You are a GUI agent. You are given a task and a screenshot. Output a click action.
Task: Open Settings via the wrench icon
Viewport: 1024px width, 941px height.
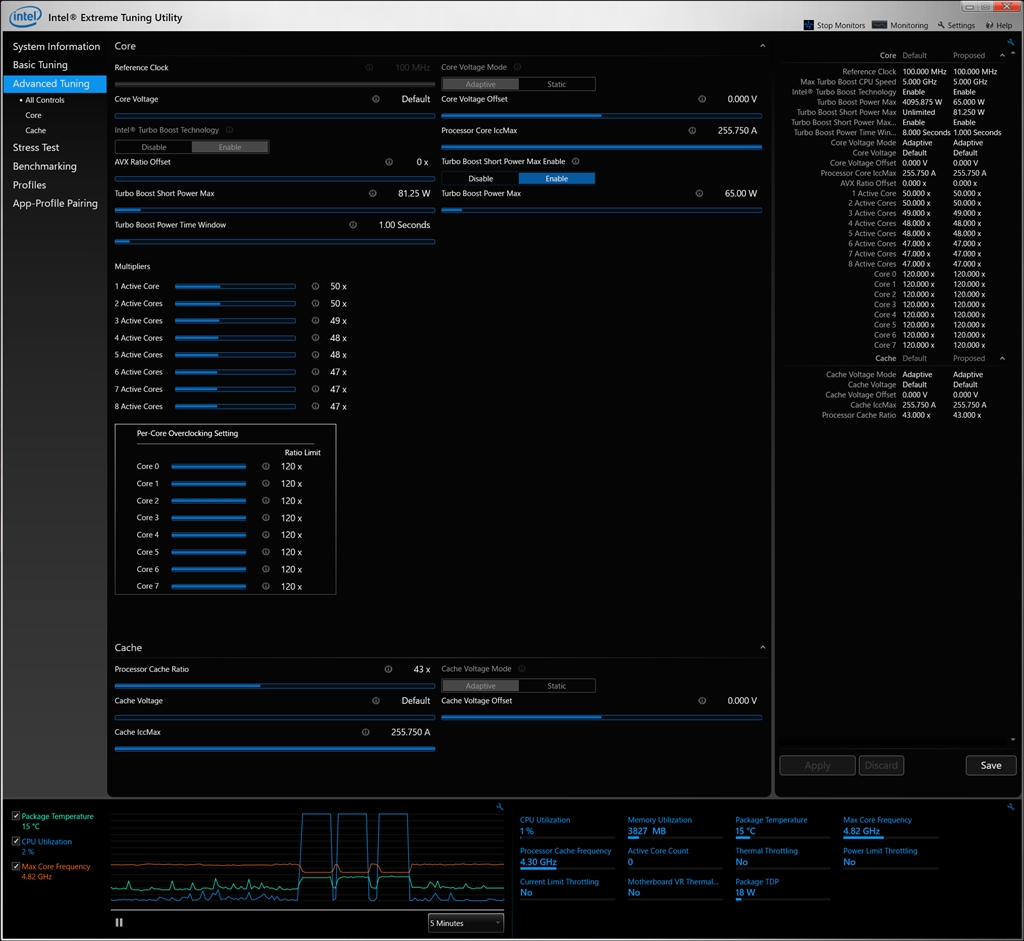941,25
